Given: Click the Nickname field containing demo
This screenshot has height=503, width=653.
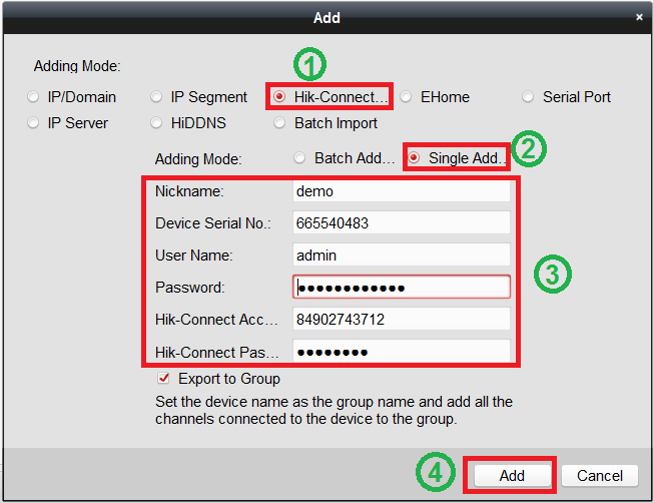Looking at the screenshot, I should tap(401, 191).
